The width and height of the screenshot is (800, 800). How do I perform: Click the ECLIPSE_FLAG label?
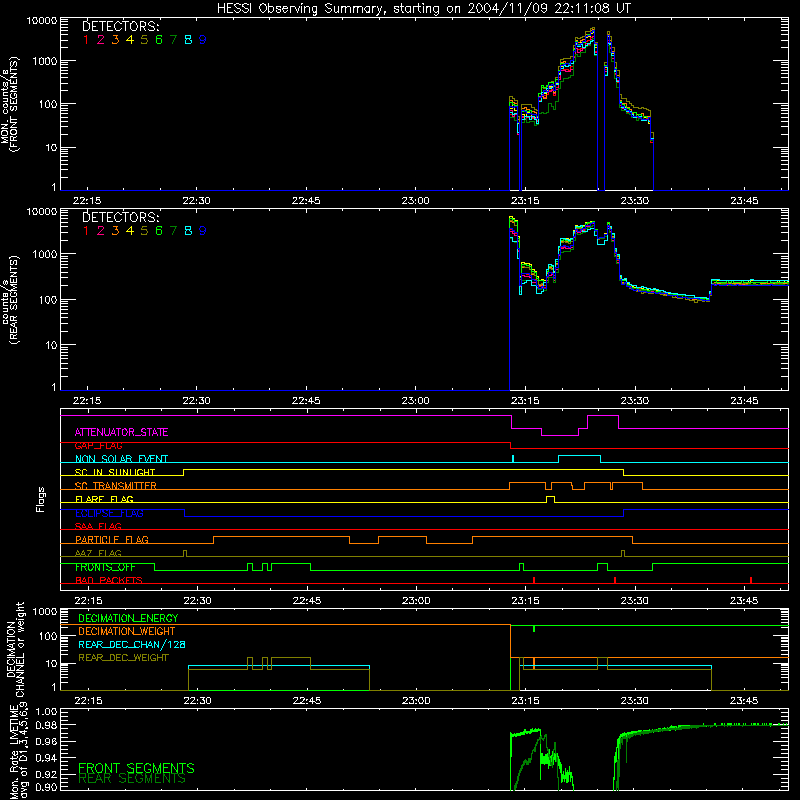109,513
